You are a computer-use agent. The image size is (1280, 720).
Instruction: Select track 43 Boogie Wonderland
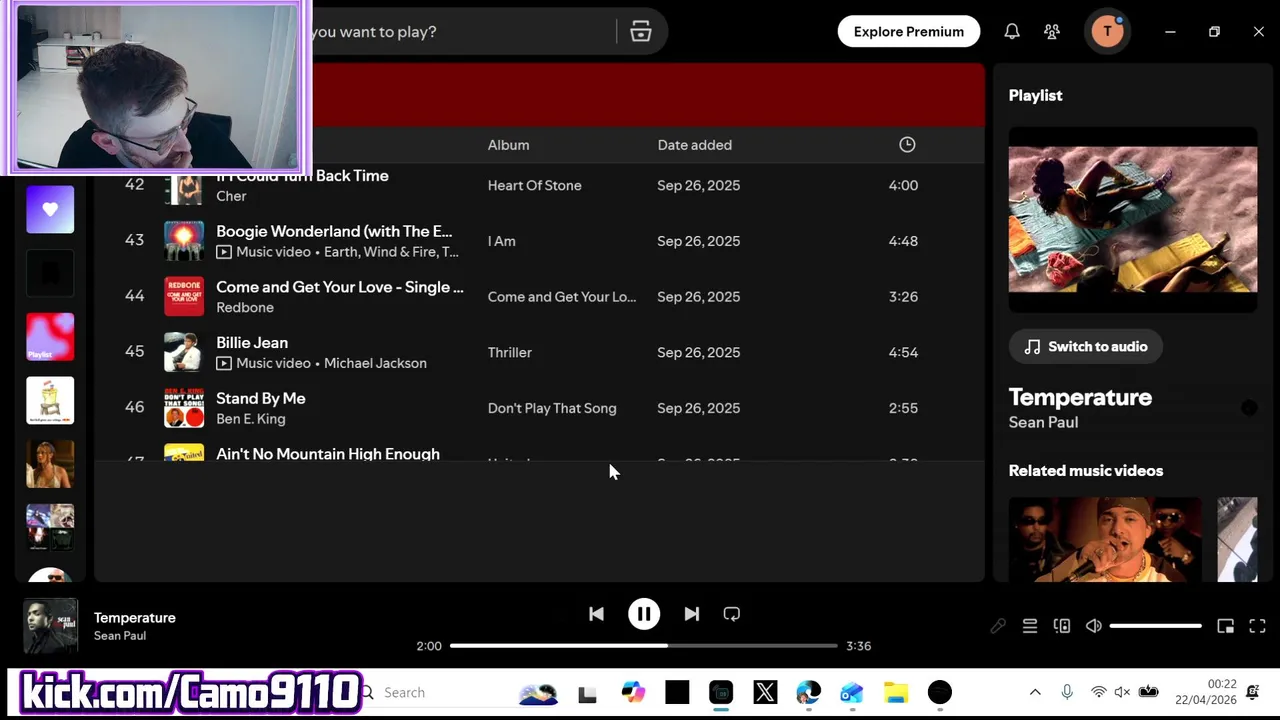coord(540,241)
